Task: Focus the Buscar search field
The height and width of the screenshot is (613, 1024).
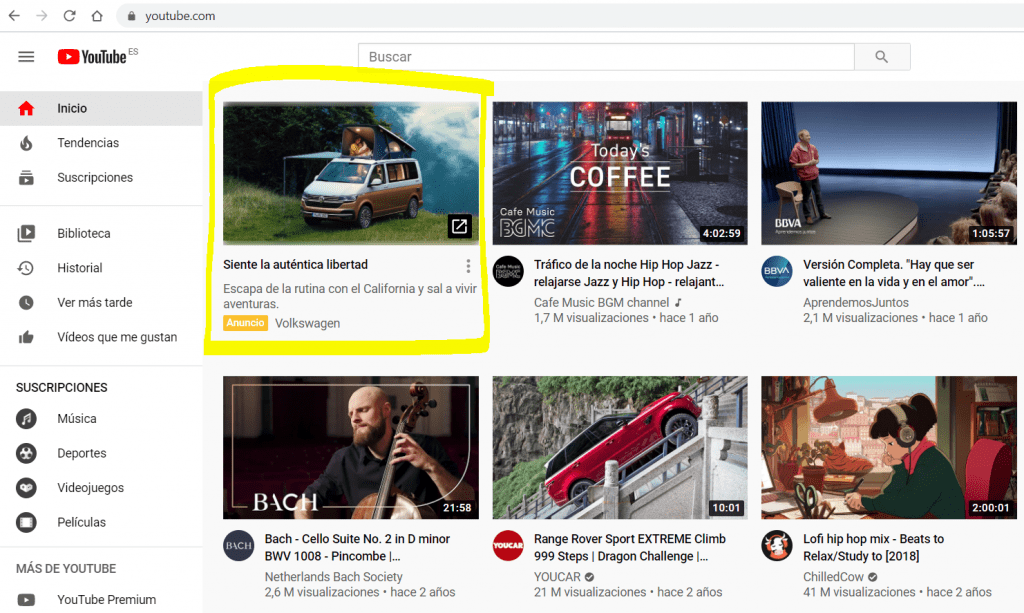Action: pyautogui.click(x=606, y=57)
